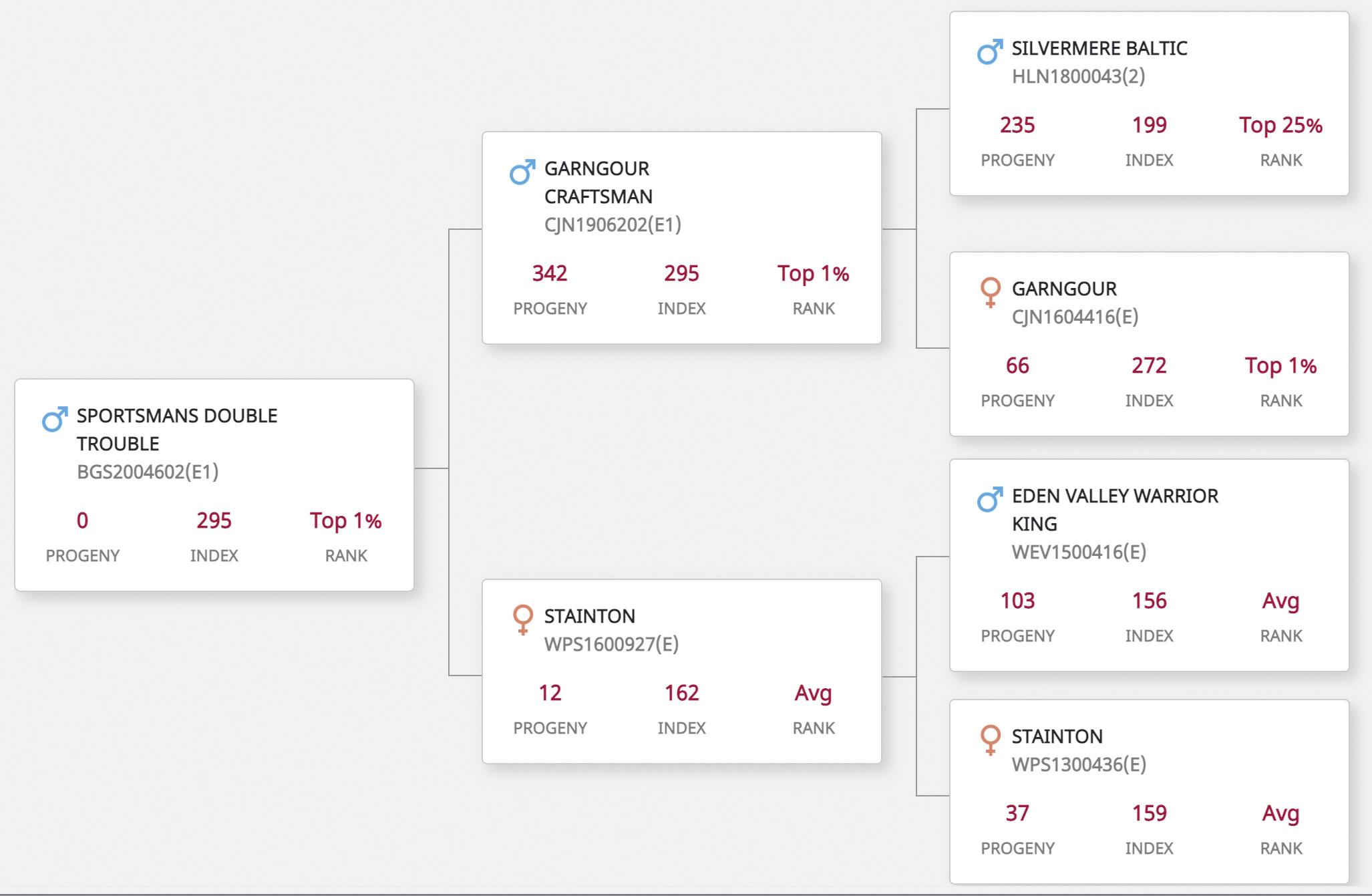Click index 272 on Garngour dam card

(1149, 365)
